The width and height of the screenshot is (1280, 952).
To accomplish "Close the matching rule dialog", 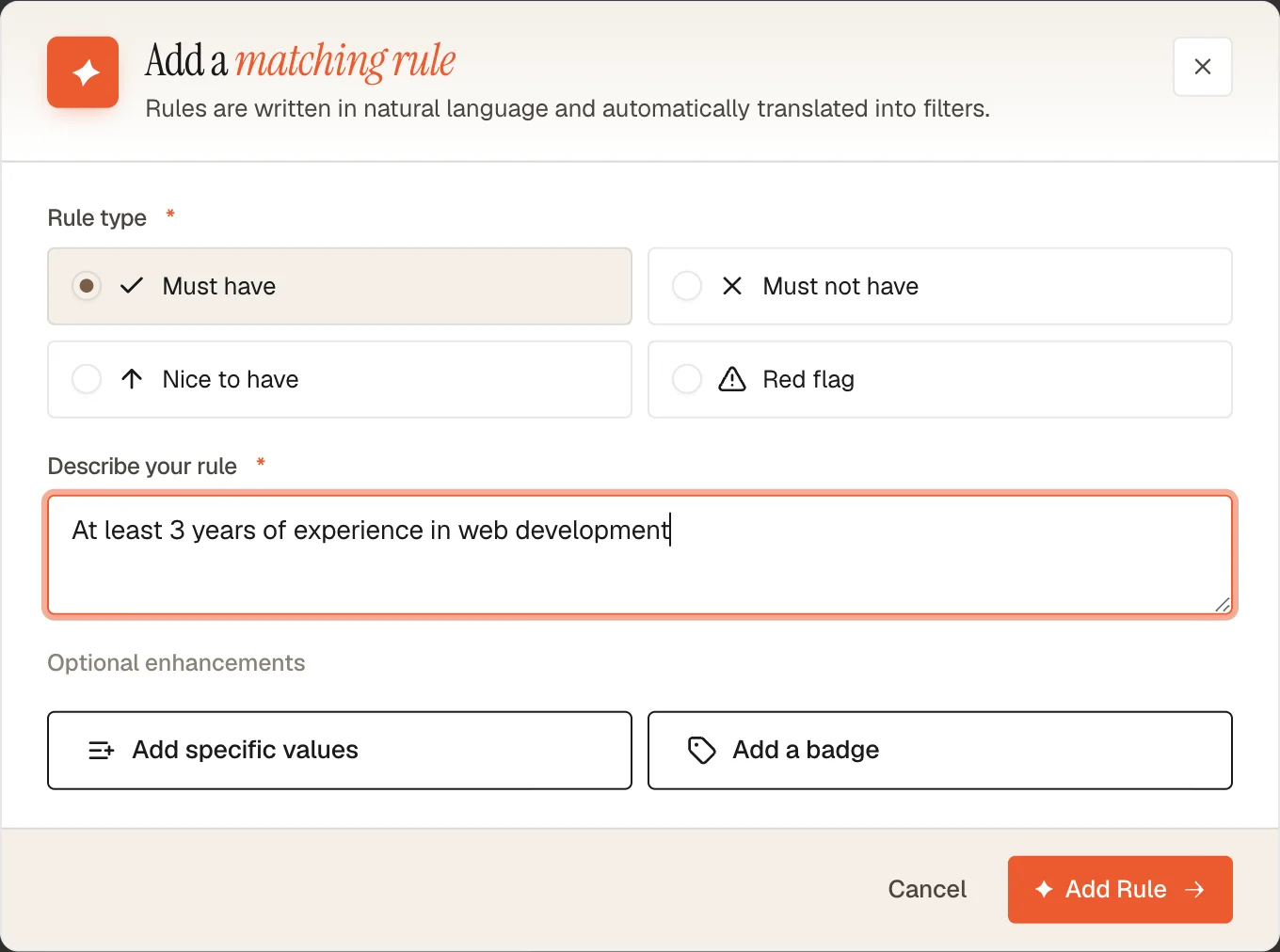I will [1202, 67].
